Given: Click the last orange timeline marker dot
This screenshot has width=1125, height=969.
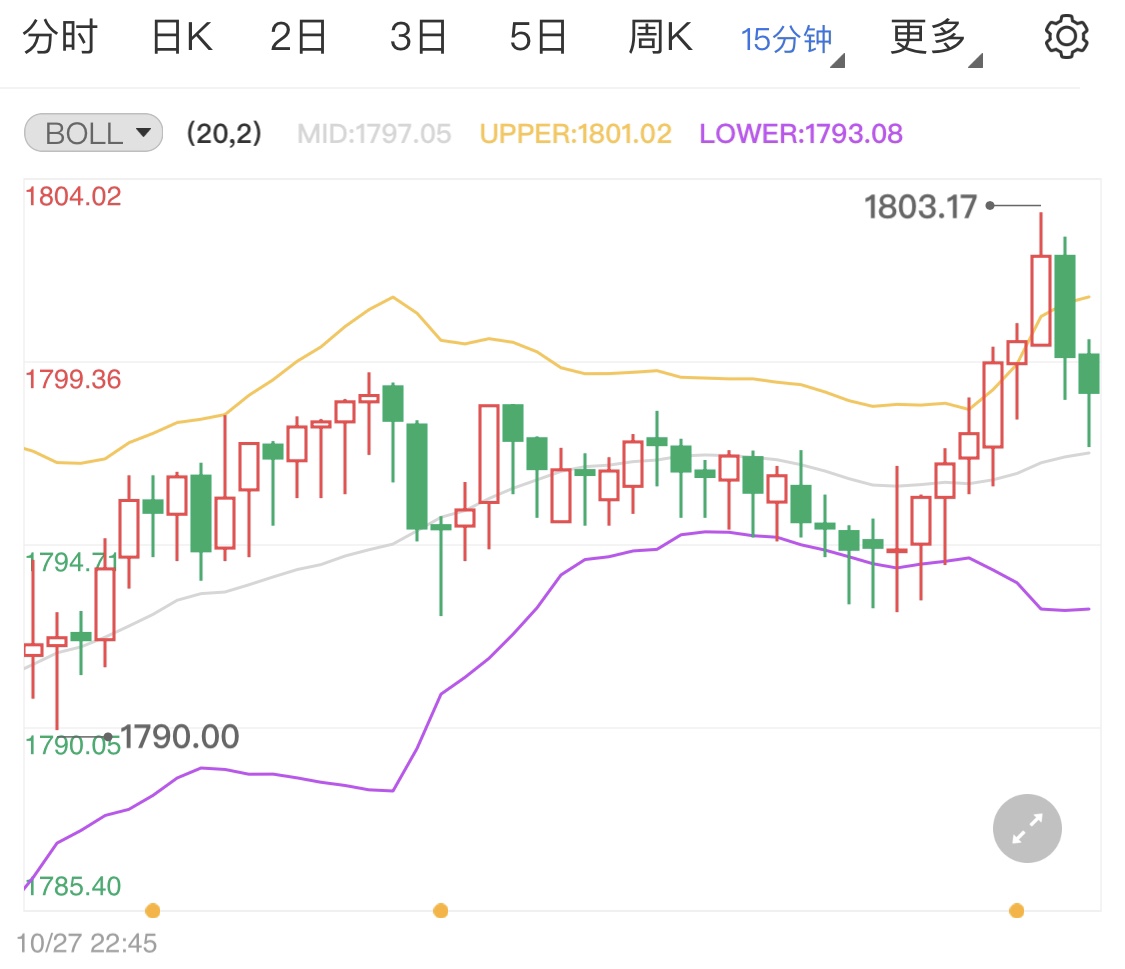Looking at the screenshot, I should [x=1017, y=911].
